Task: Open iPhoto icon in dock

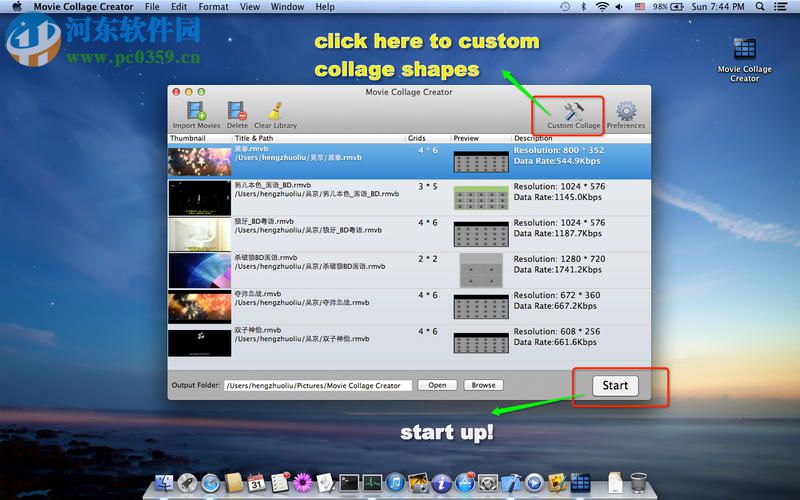Action: [x=418, y=482]
